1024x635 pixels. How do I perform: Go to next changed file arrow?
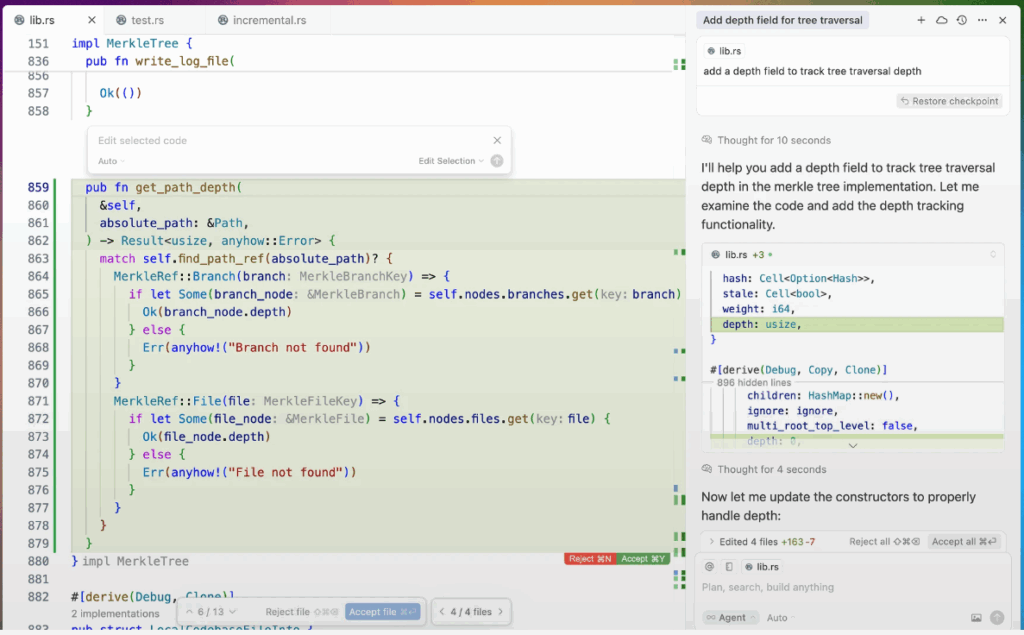pos(501,612)
